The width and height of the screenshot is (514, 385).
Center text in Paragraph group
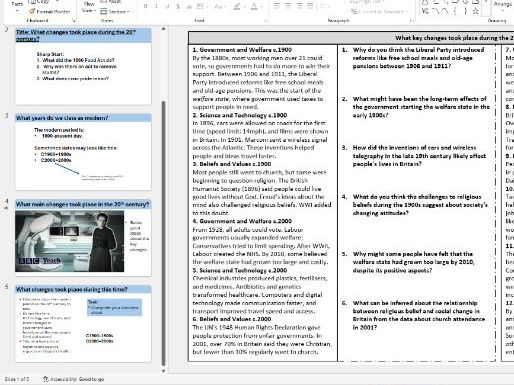pos(288,5)
